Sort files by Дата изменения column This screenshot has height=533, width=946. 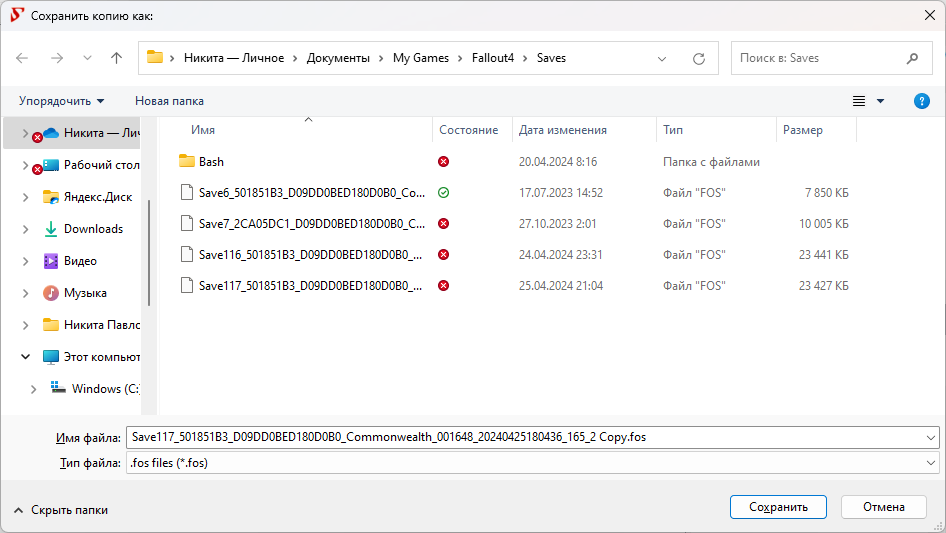(x=562, y=130)
